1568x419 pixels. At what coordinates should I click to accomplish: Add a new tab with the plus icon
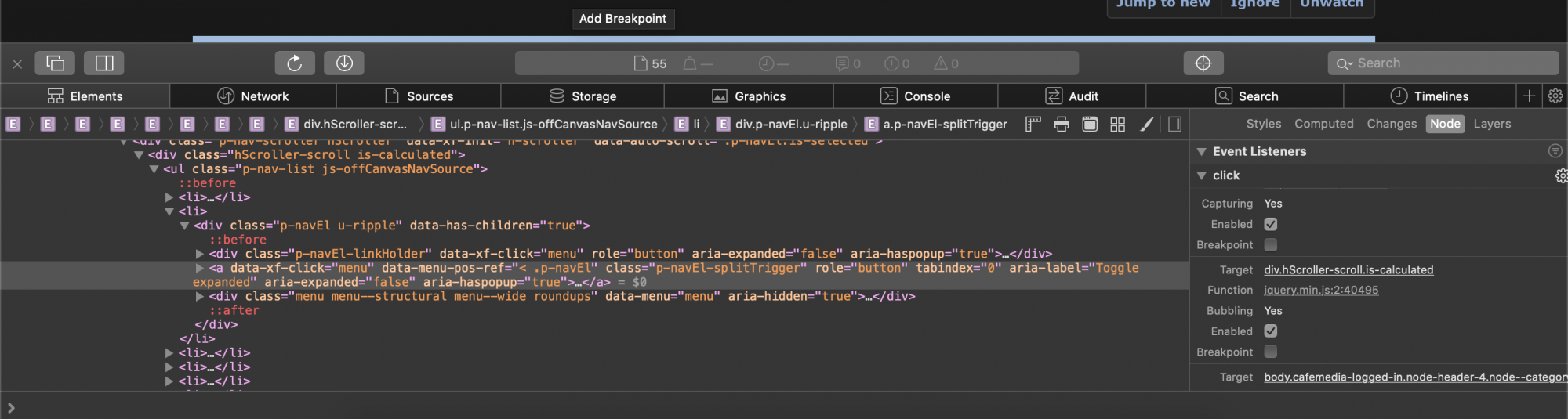pyautogui.click(x=1529, y=96)
